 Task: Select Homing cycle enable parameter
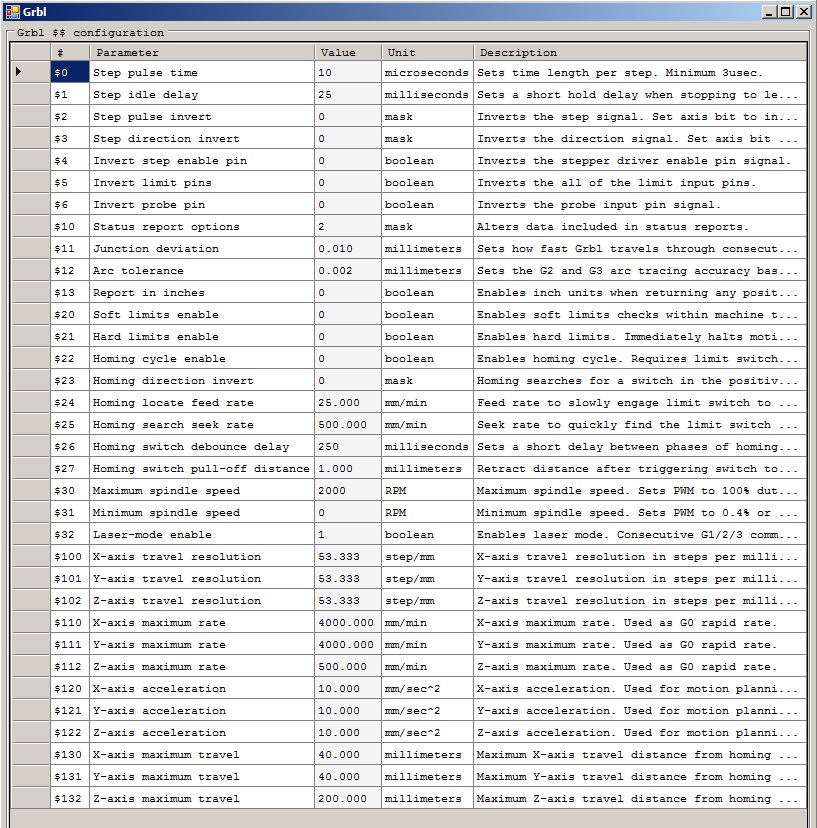click(202, 359)
